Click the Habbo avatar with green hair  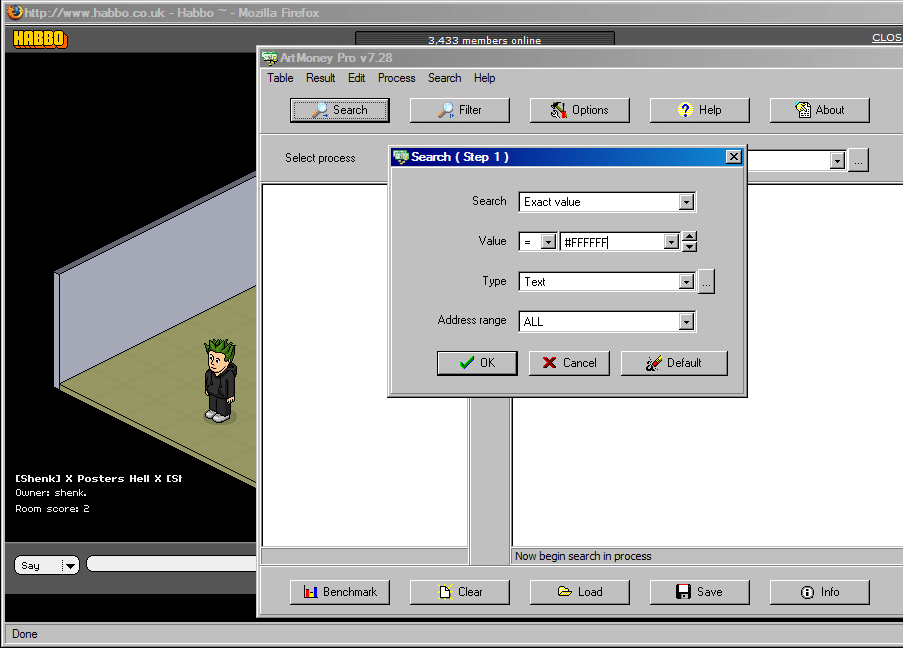point(220,381)
